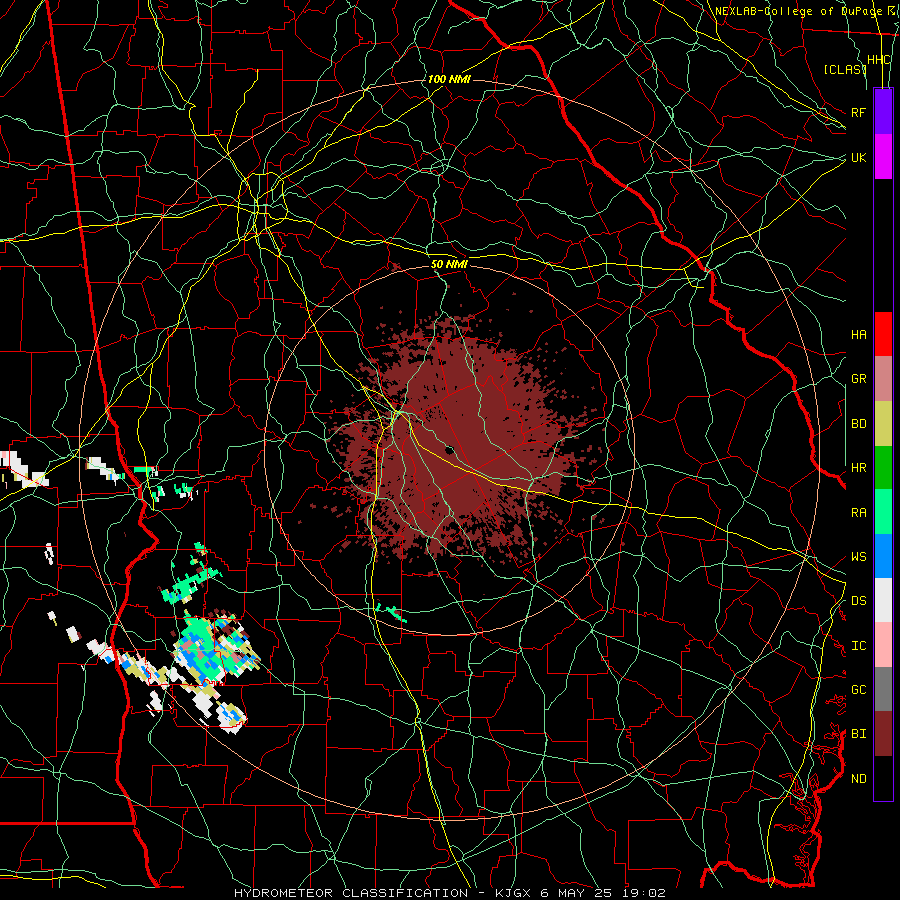Viewport: 900px width, 900px height.
Task: Click the NEXLAB-College of DuPage header text
Action: click(798, 11)
